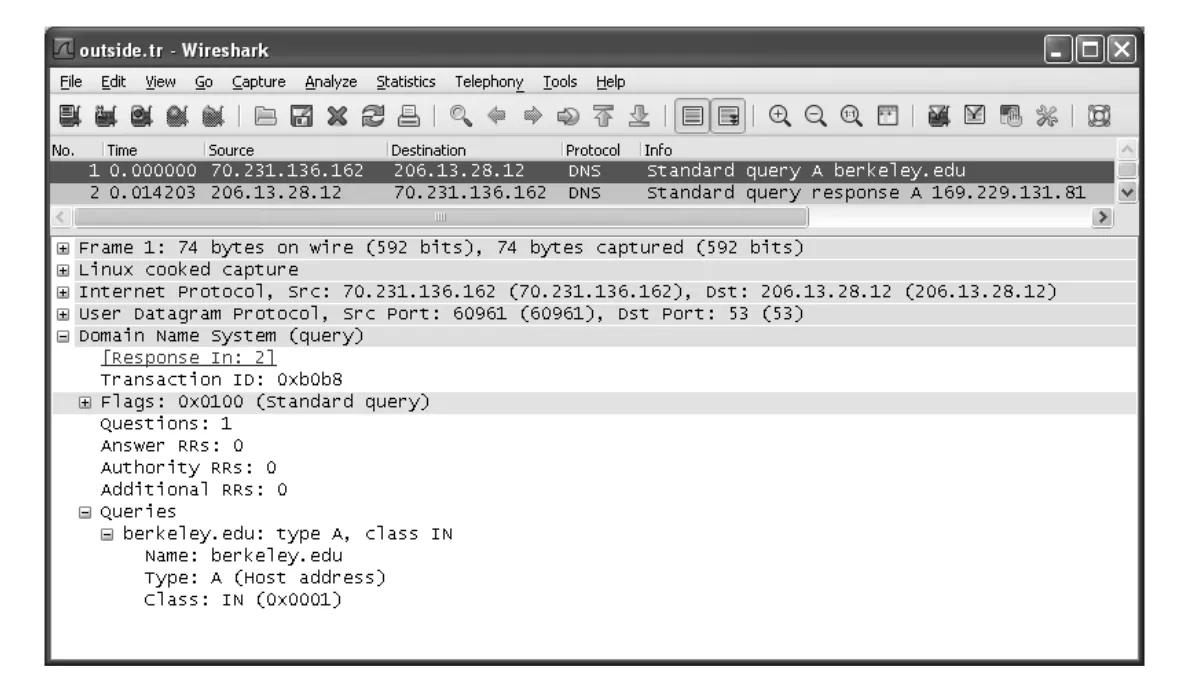Open the Analyze menu
This screenshot has height=682, width=1189.
[331, 82]
